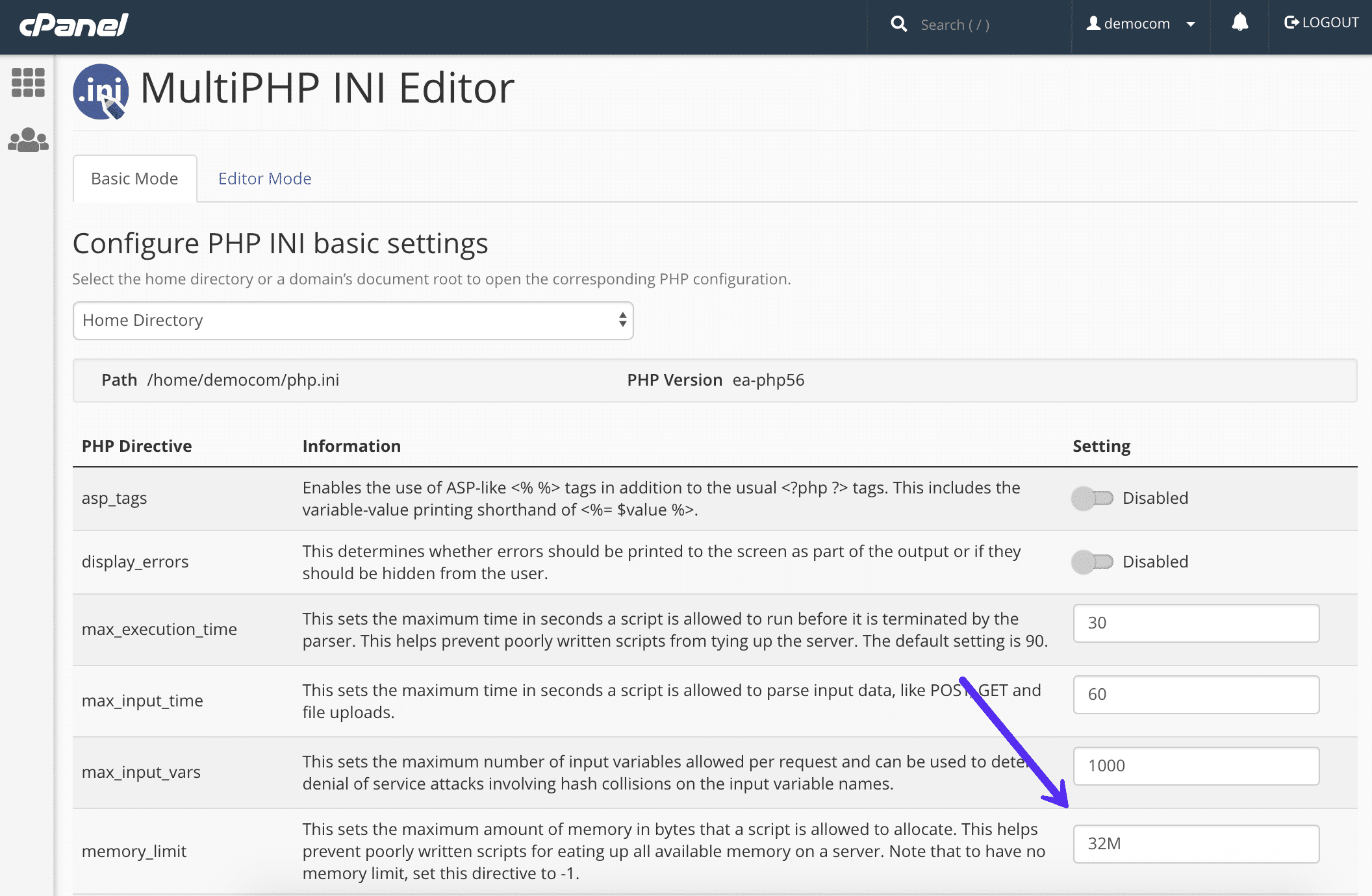
Task: Select the Basic Mode tab
Action: (x=135, y=178)
